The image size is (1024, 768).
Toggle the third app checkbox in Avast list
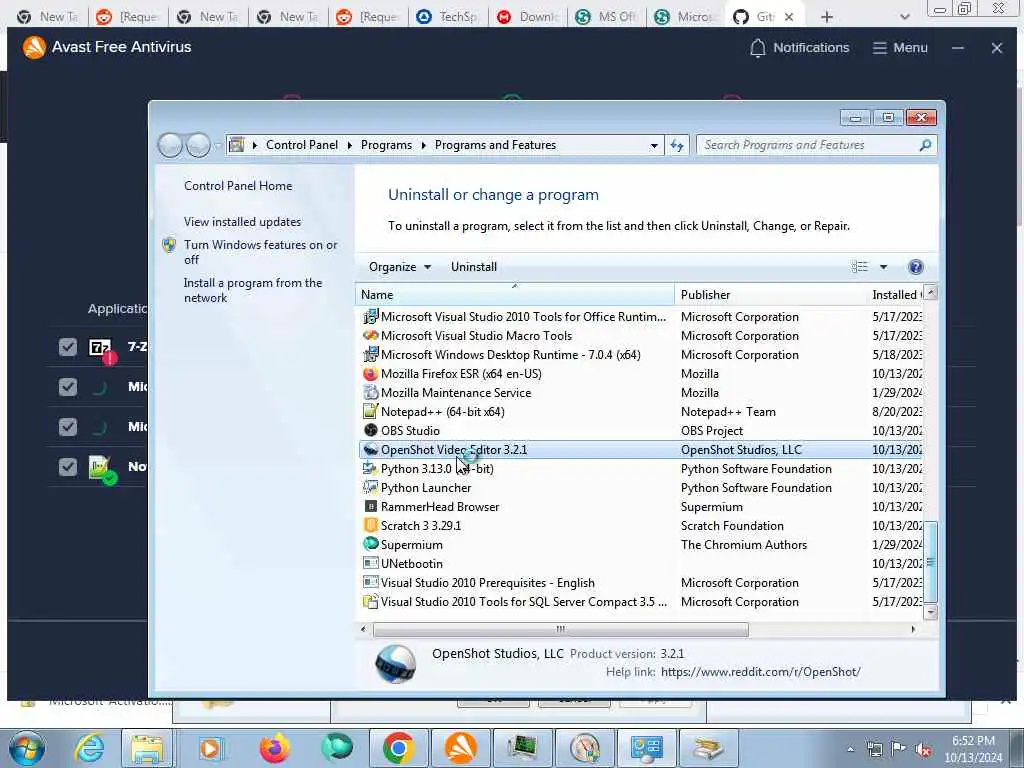click(68, 426)
